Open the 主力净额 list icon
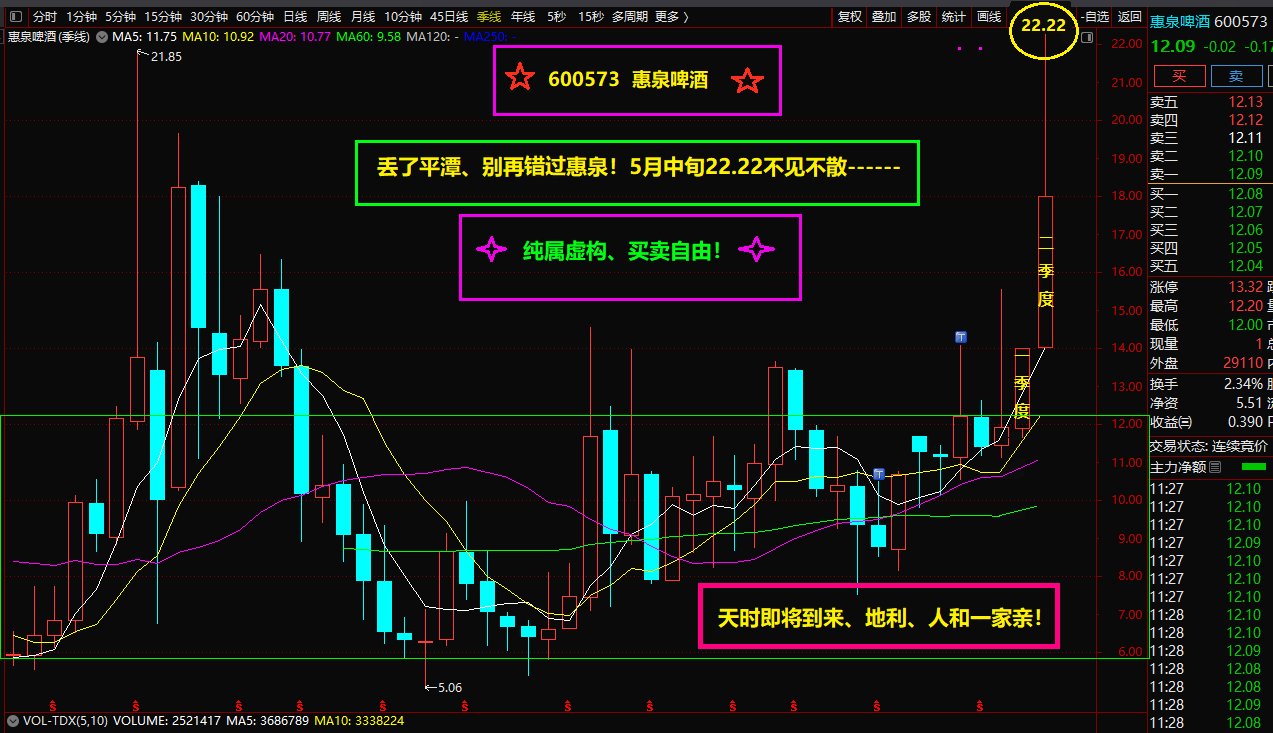This screenshot has width=1273, height=733. click(x=1215, y=467)
